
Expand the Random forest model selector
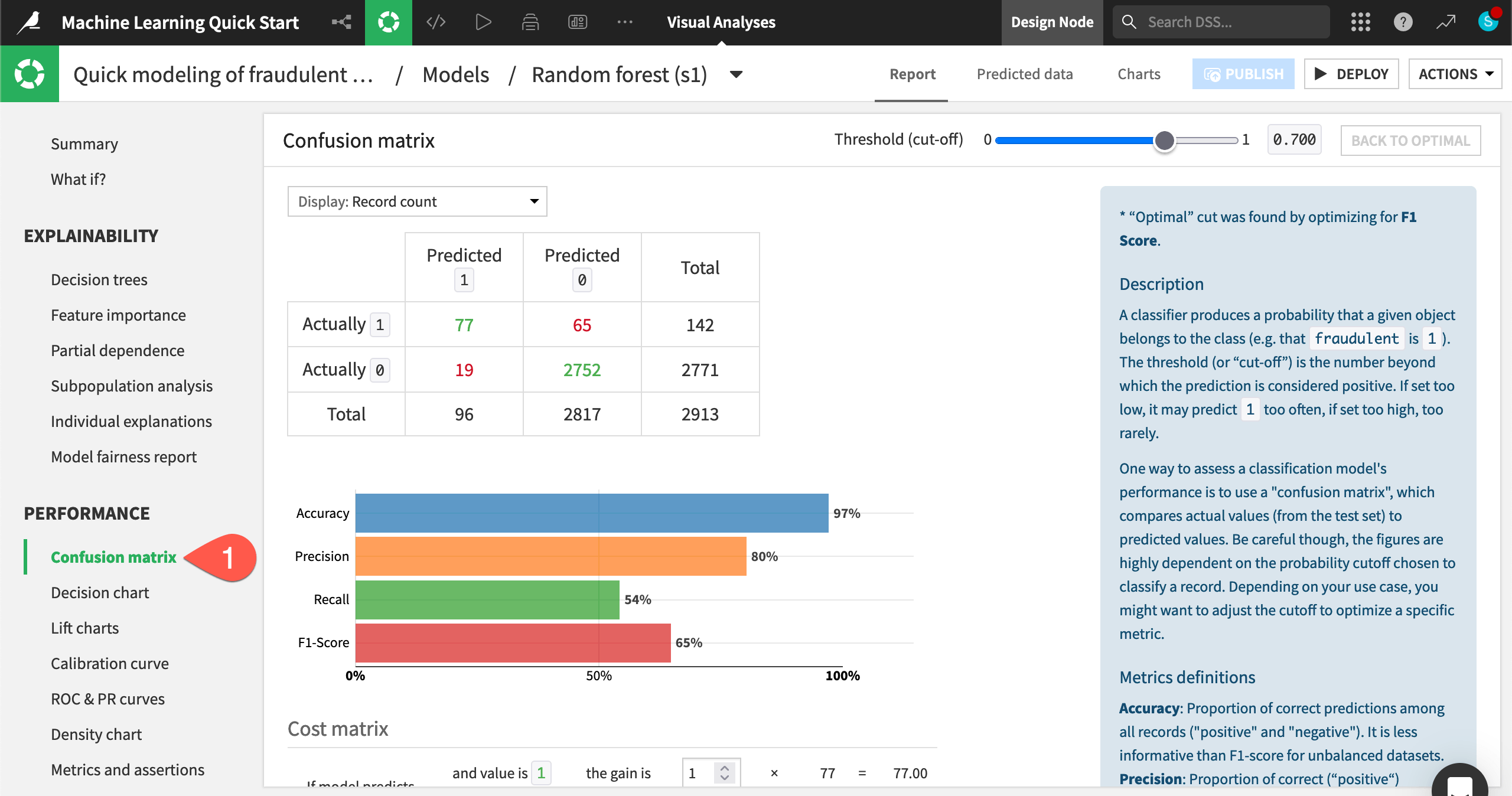pyautogui.click(x=738, y=73)
